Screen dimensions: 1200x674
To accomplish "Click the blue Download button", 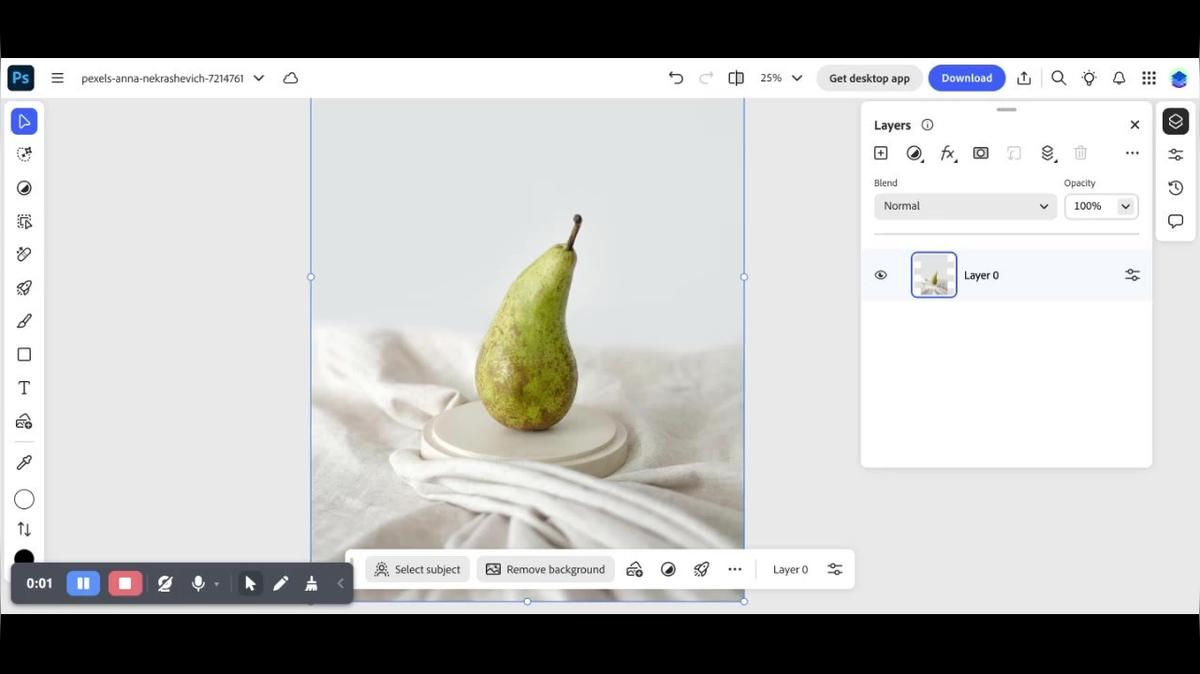I will click(966, 78).
